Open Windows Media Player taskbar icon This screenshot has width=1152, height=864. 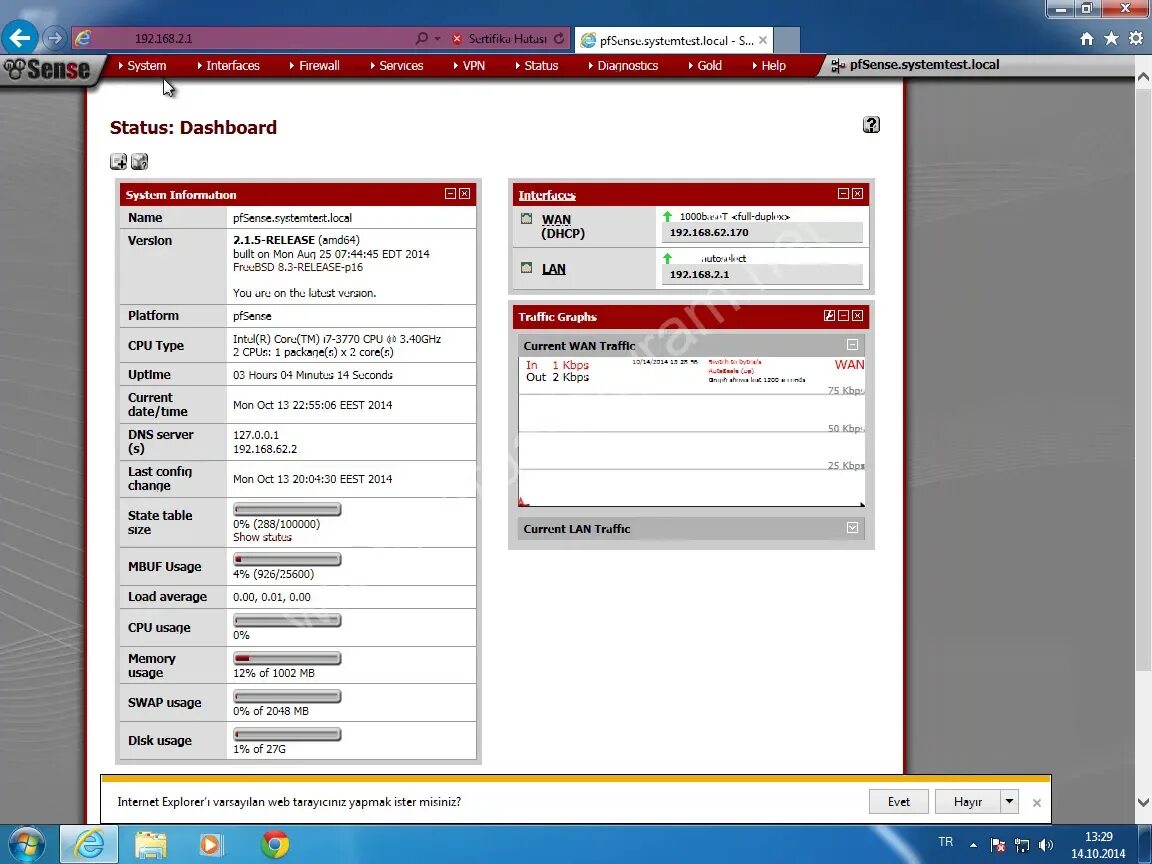click(210, 845)
